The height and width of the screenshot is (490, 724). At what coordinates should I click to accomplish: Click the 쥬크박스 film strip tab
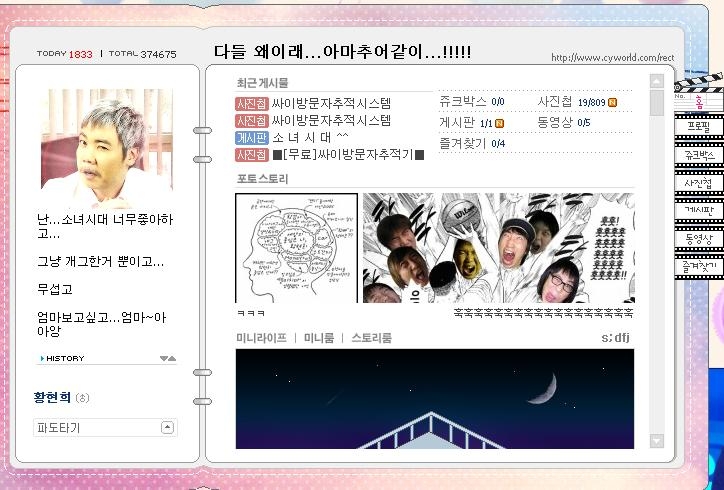pos(699,156)
